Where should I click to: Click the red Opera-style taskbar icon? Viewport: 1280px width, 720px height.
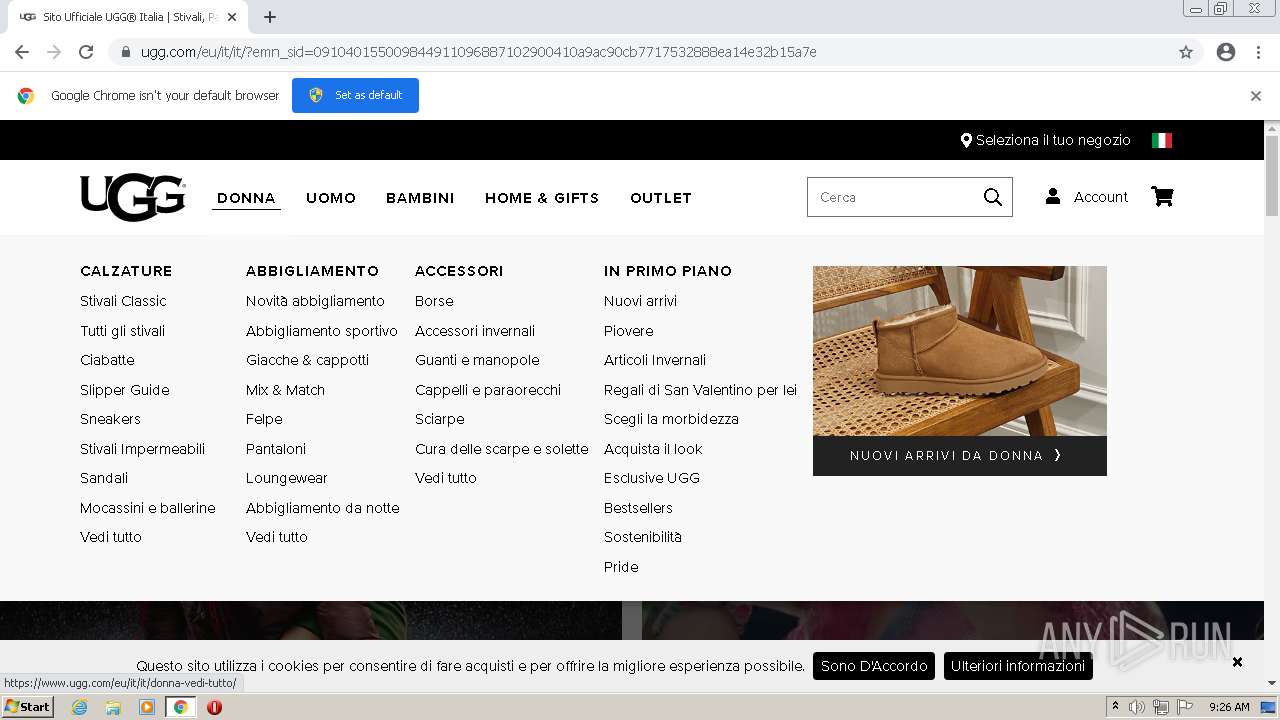point(214,707)
